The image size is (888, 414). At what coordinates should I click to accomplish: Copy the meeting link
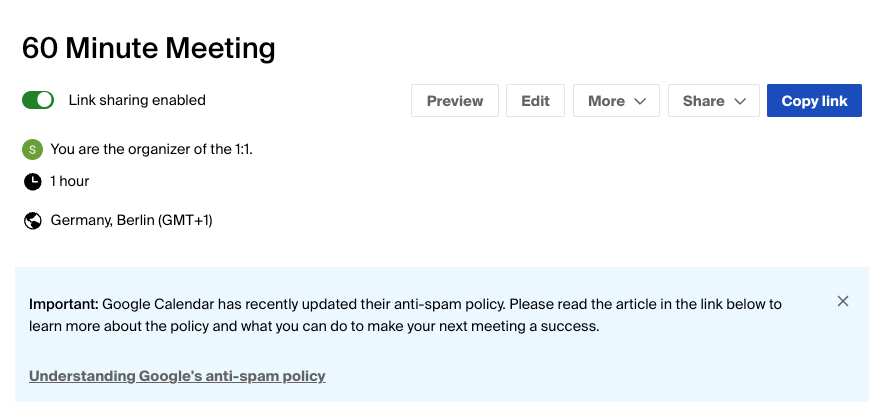tap(814, 101)
